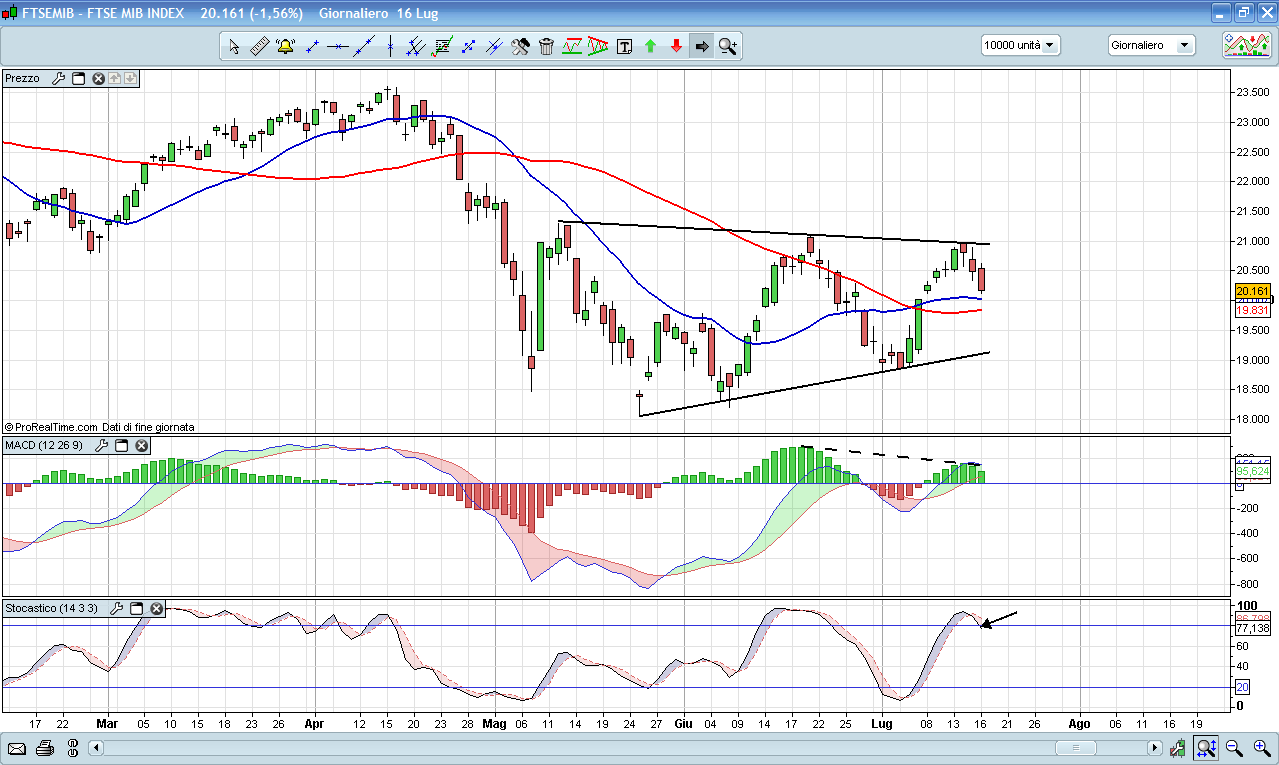This screenshot has width=1279, height=765.
Task: Select the text annotation tool
Action: tap(624, 46)
